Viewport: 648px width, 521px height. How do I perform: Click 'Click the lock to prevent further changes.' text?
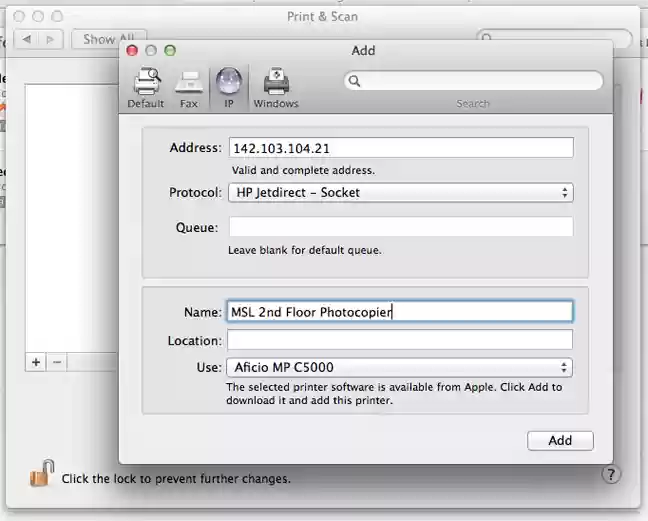[x=176, y=479]
